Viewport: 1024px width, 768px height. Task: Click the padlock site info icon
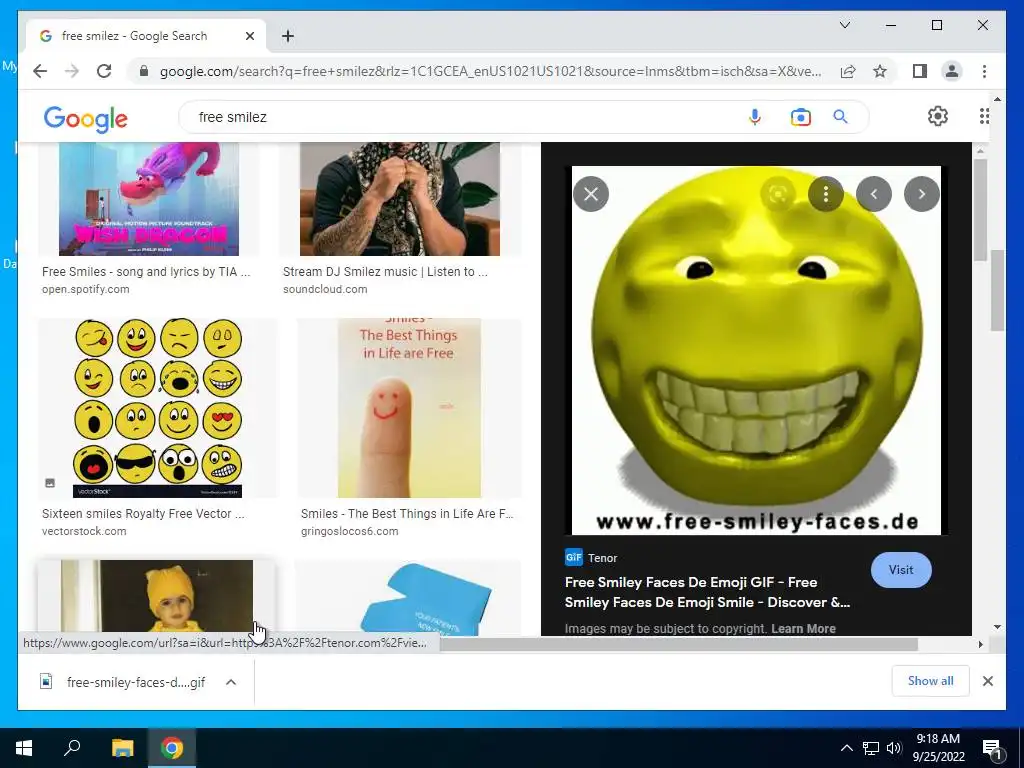[x=144, y=71]
